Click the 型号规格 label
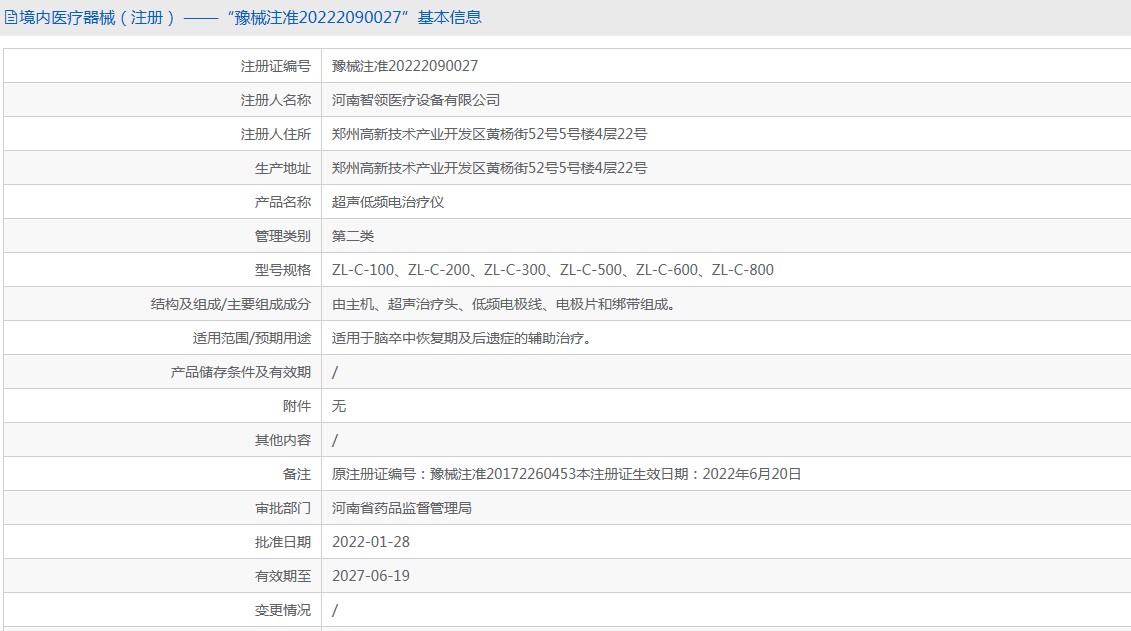Image resolution: width=1131 pixels, height=631 pixels. pos(283,270)
